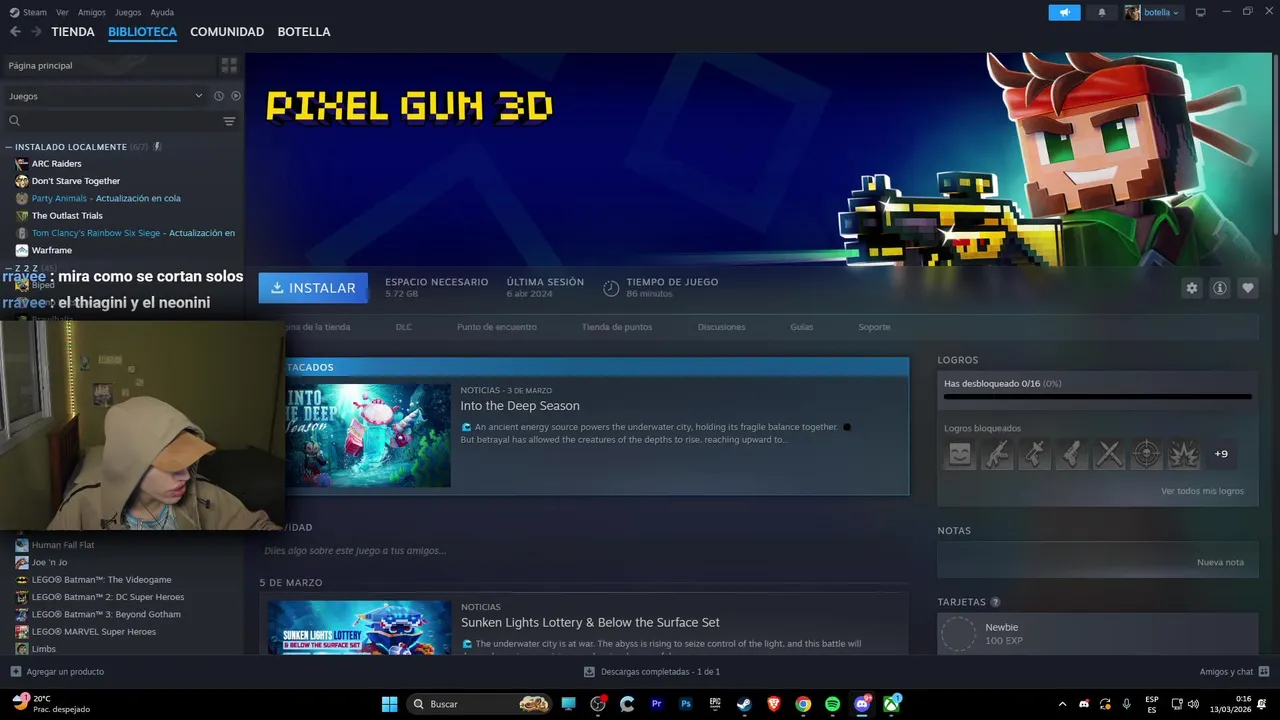Click Windows taskbar Buscar search box
Viewport: 1280px width, 720px height.
pyautogui.click(x=480, y=704)
